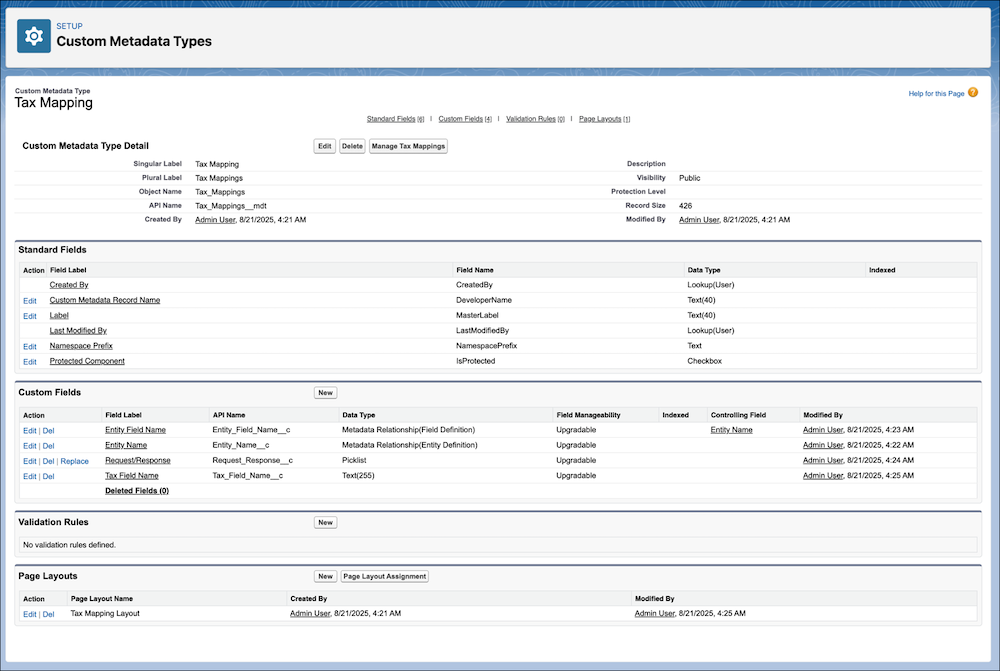Open Admin User link for Request/Response row
Viewport: 1000px width, 671px height.
click(823, 461)
